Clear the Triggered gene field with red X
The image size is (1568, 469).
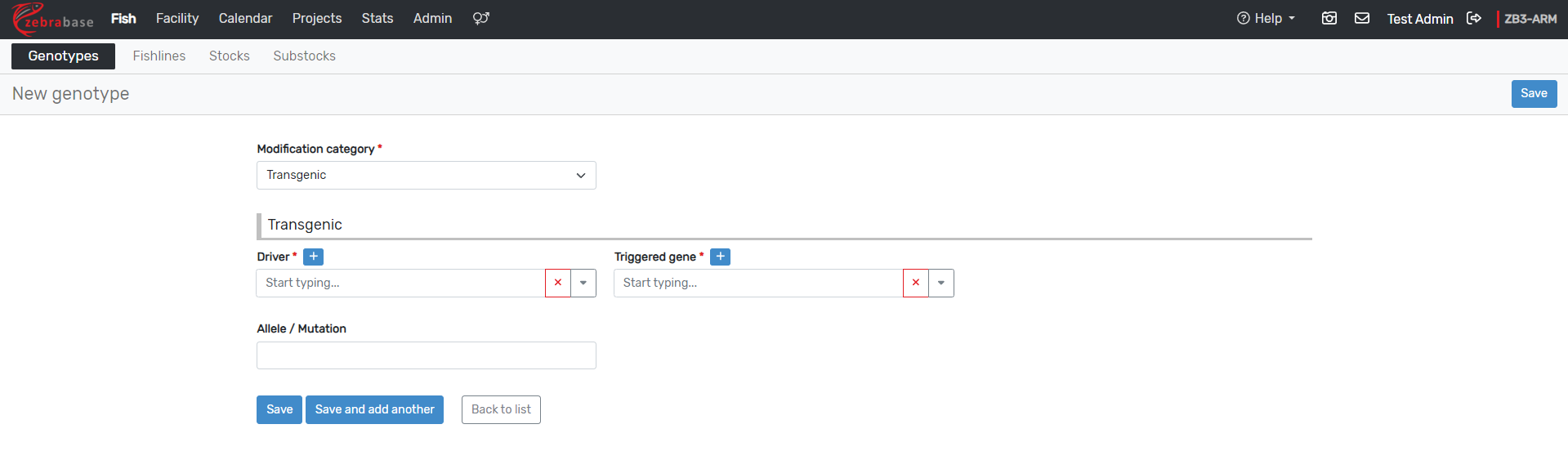click(916, 283)
